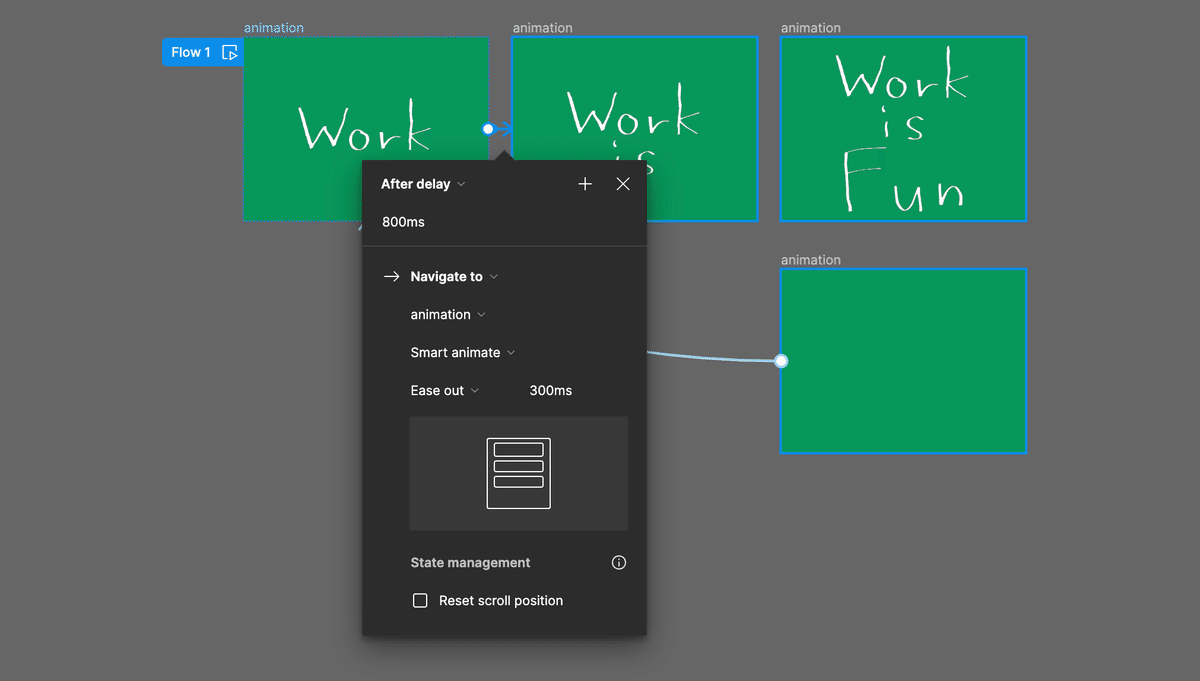The image size is (1200, 681).
Task: Click the State management heading
Action: (470, 563)
